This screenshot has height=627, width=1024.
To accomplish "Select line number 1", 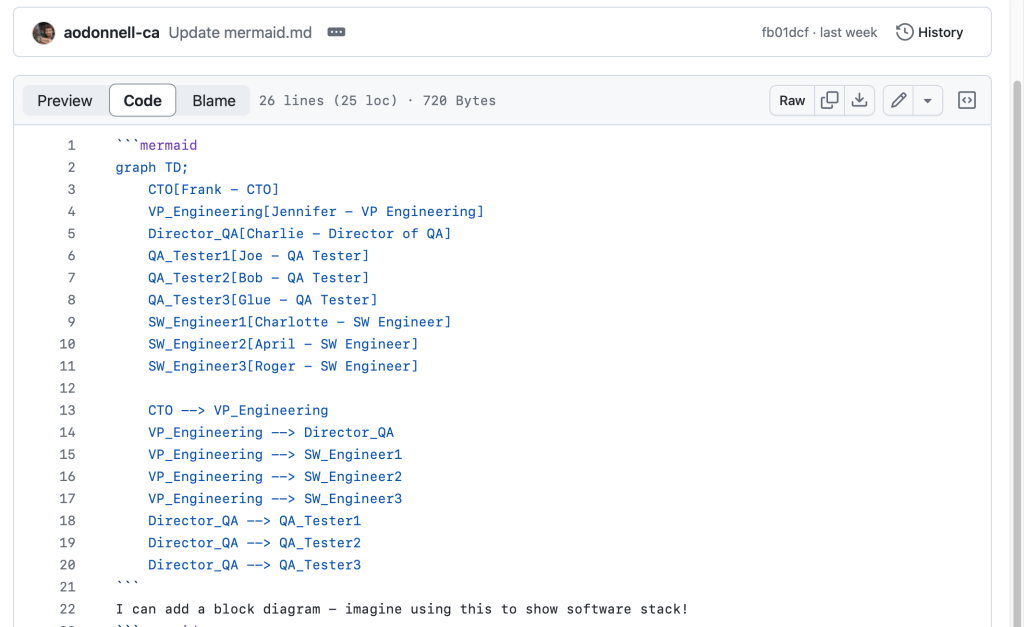I will 71,145.
